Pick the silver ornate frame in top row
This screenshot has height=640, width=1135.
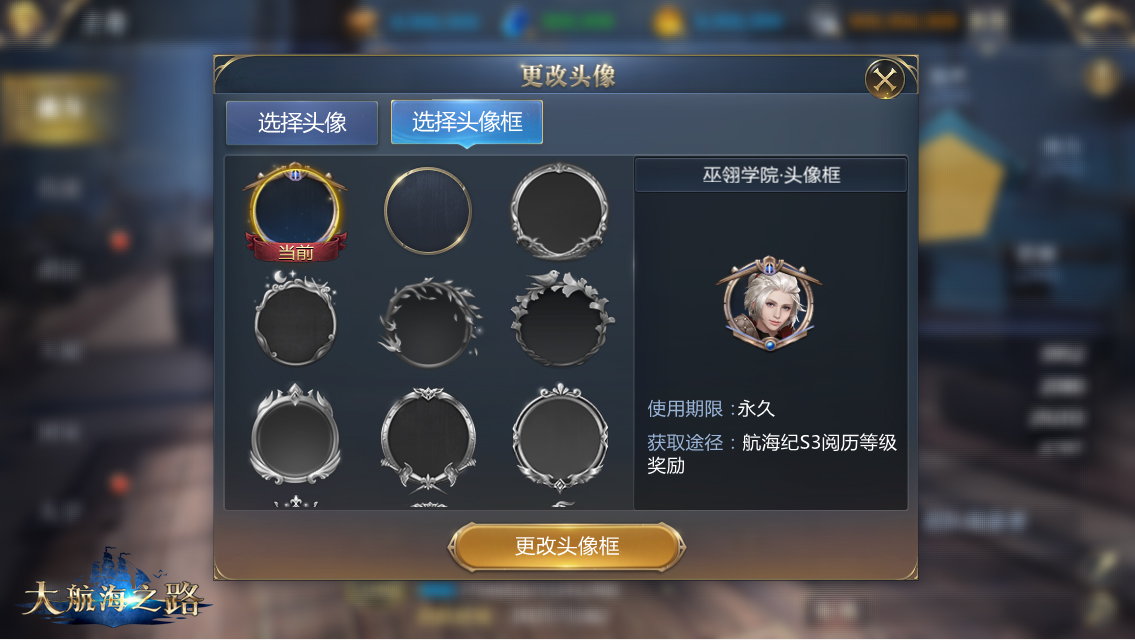[560, 211]
